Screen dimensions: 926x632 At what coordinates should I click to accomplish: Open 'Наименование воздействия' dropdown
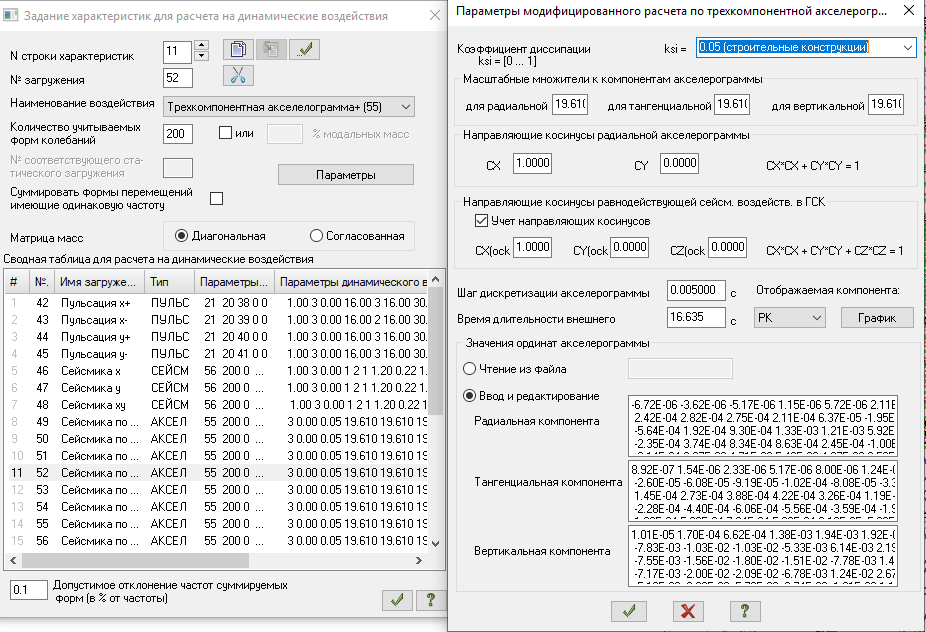(404, 106)
